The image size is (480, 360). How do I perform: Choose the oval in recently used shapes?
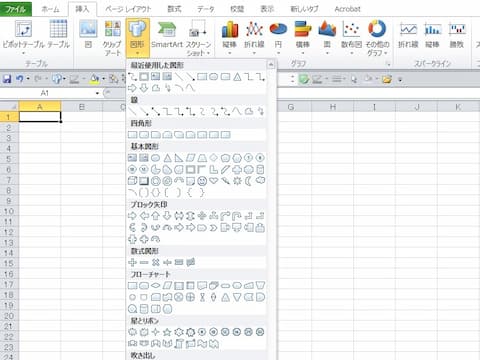pyautogui.click(x=214, y=77)
